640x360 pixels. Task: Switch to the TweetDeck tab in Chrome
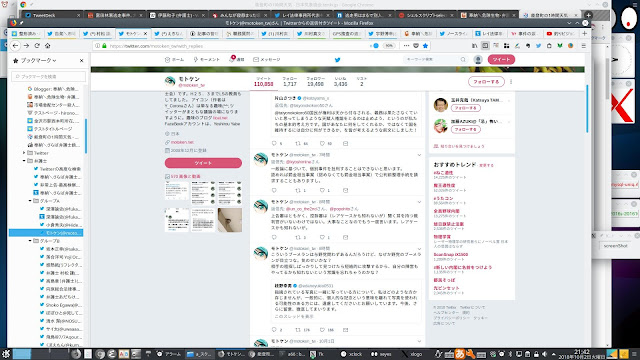pyautogui.click(x=52, y=15)
